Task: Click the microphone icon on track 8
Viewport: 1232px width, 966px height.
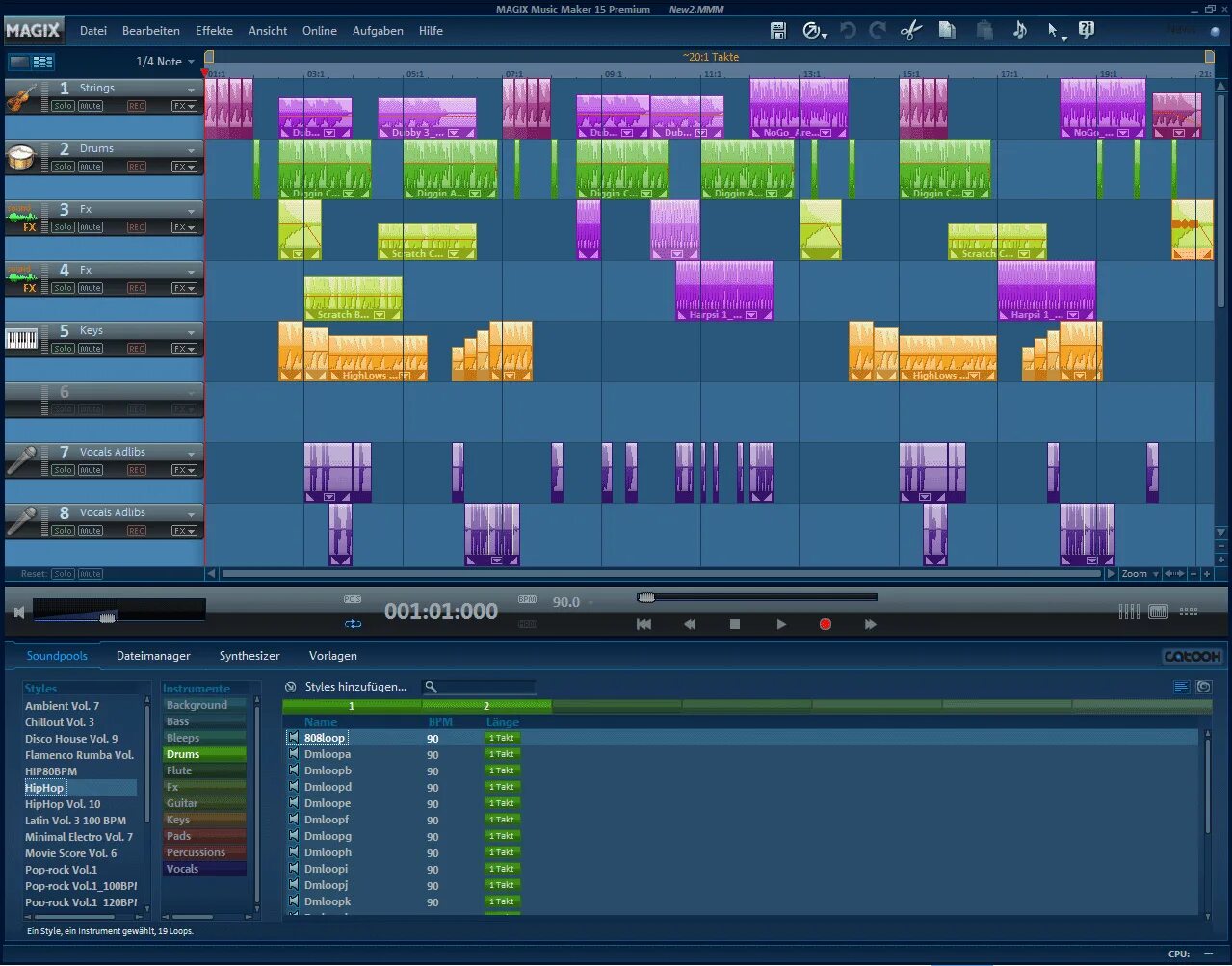Action: click(x=22, y=521)
